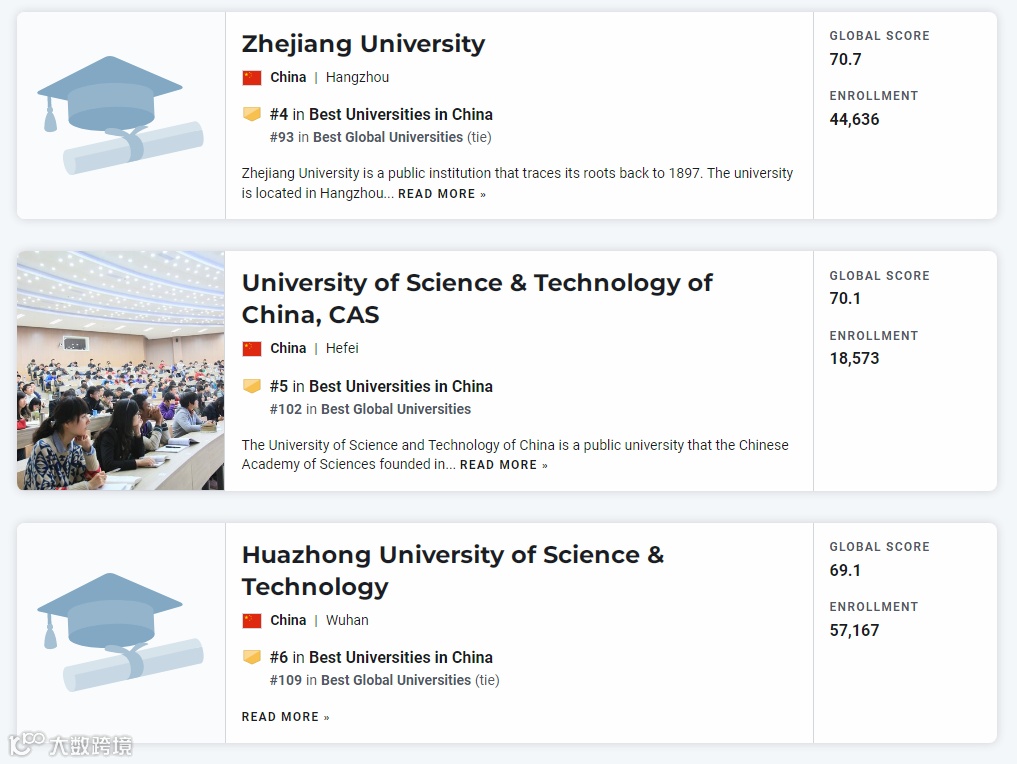
Task: Click Zhejiang University graduation cap placeholder icon
Action: pyautogui.click(x=120, y=115)
